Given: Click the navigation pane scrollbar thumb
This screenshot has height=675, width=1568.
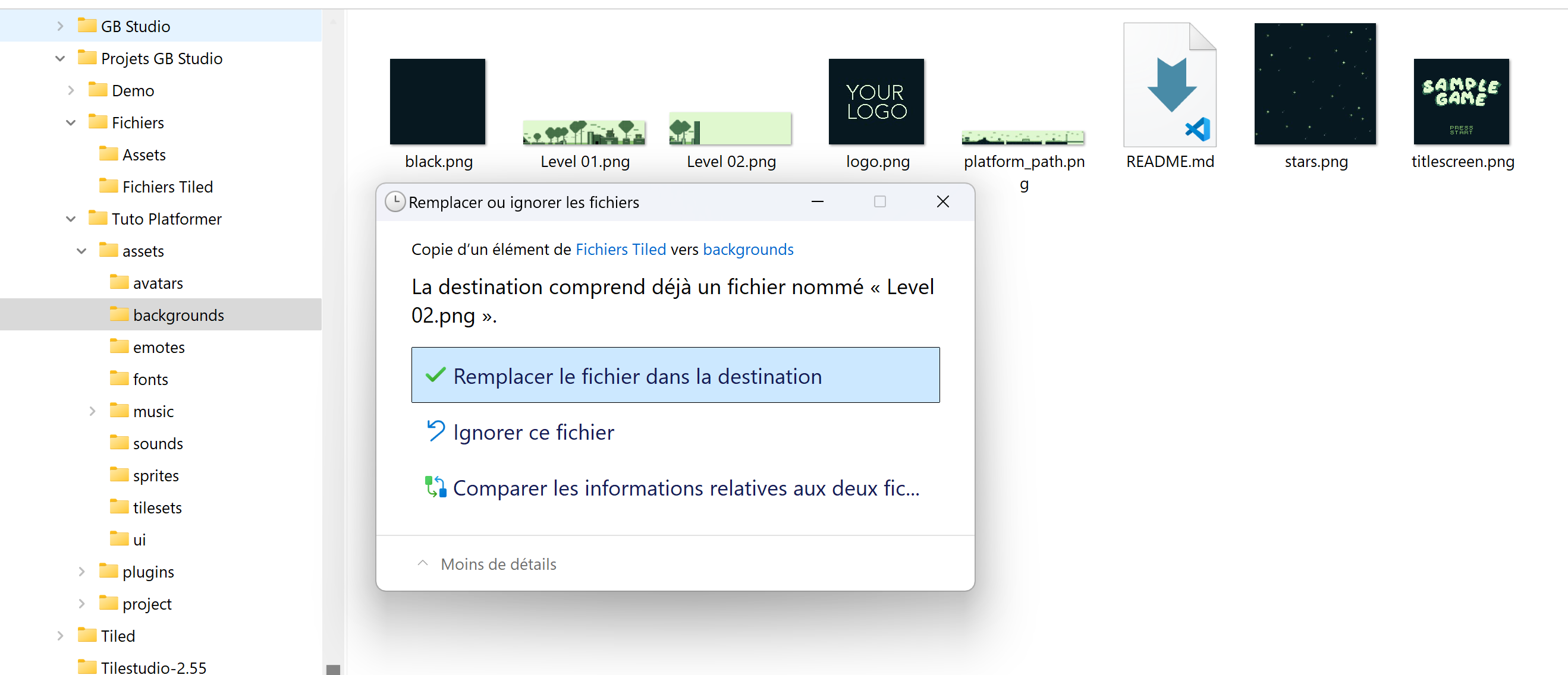Looking at the screenshot, I should 333,669.
